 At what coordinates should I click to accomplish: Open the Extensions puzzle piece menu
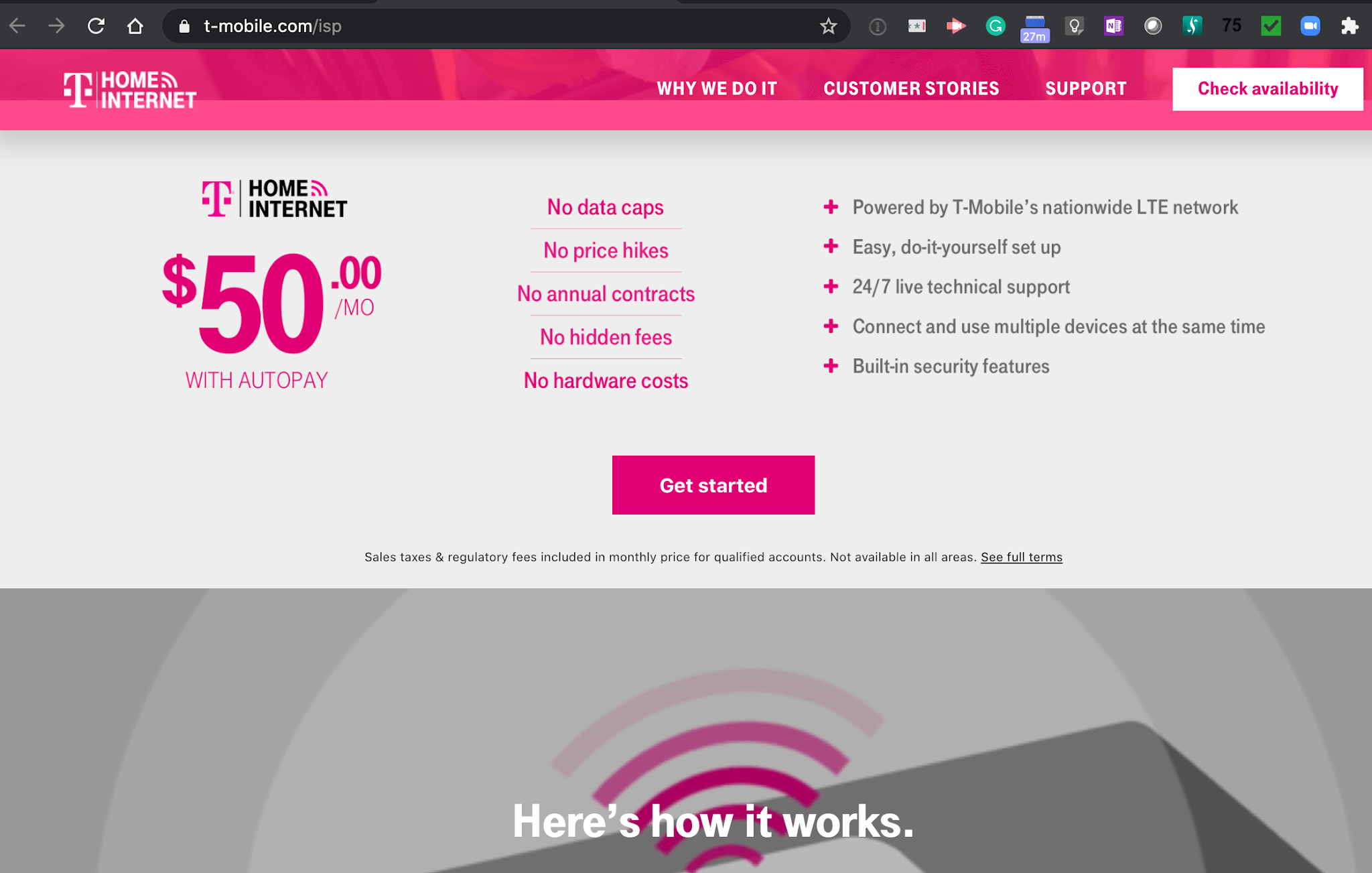point(1349,26)
